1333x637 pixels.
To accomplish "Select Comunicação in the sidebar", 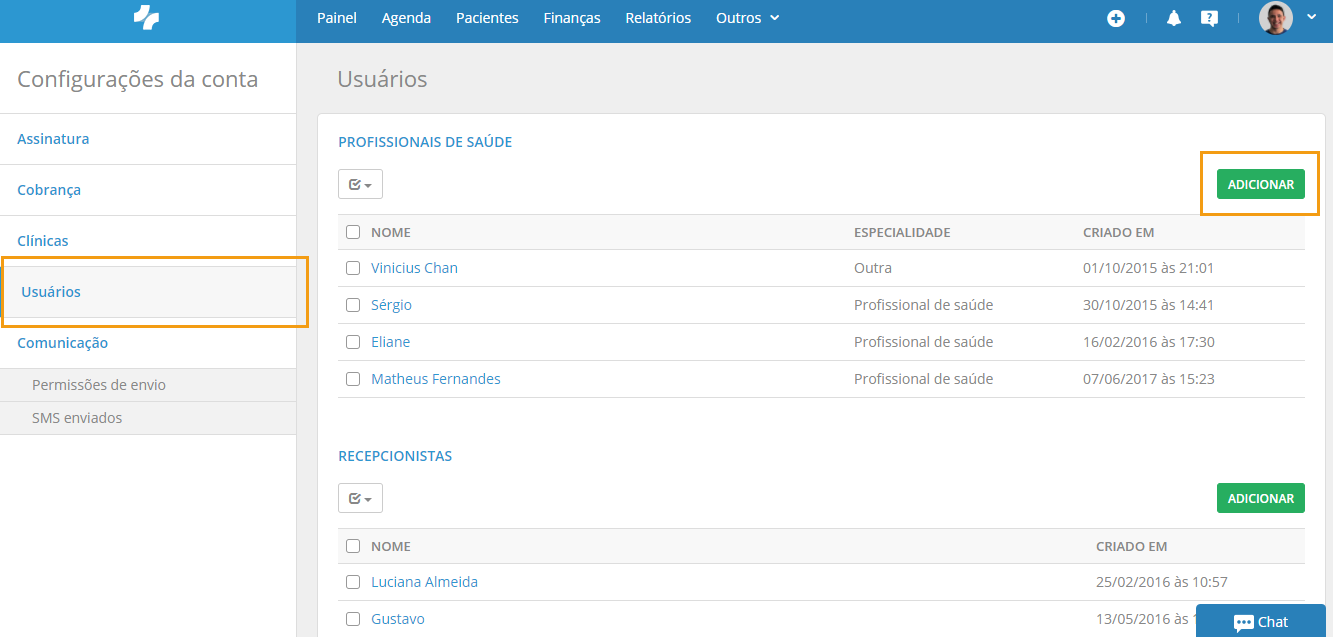I will point(148,343).
